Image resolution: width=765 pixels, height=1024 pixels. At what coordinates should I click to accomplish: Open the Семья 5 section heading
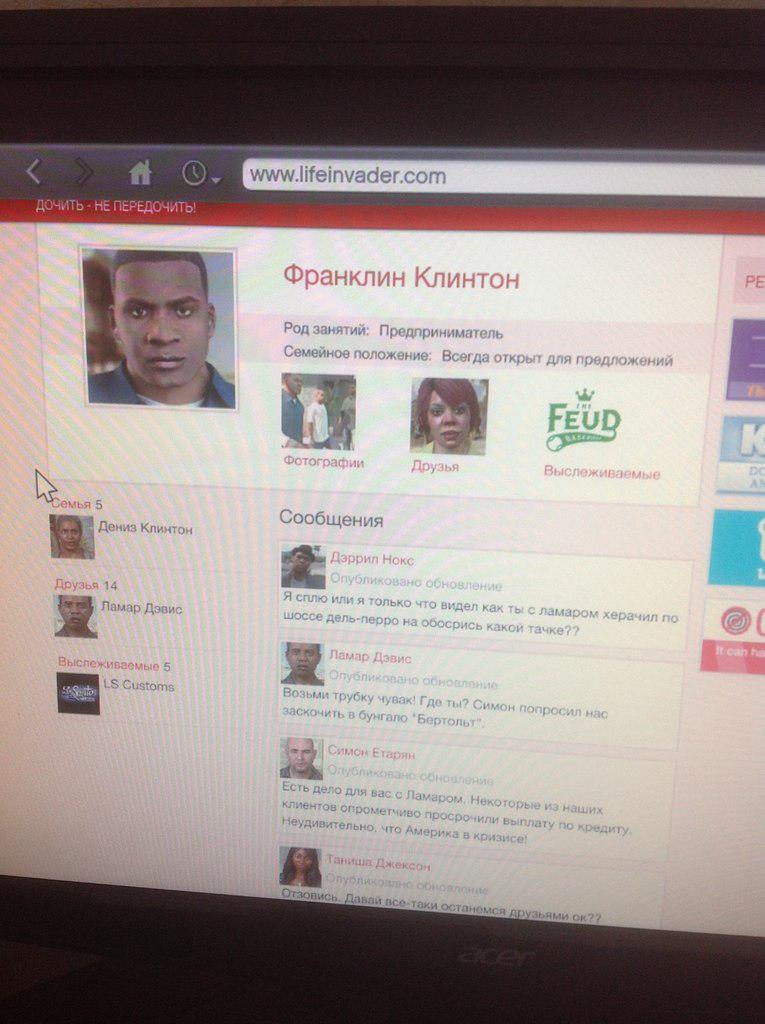pyautogui.click(x=76, y=504)
